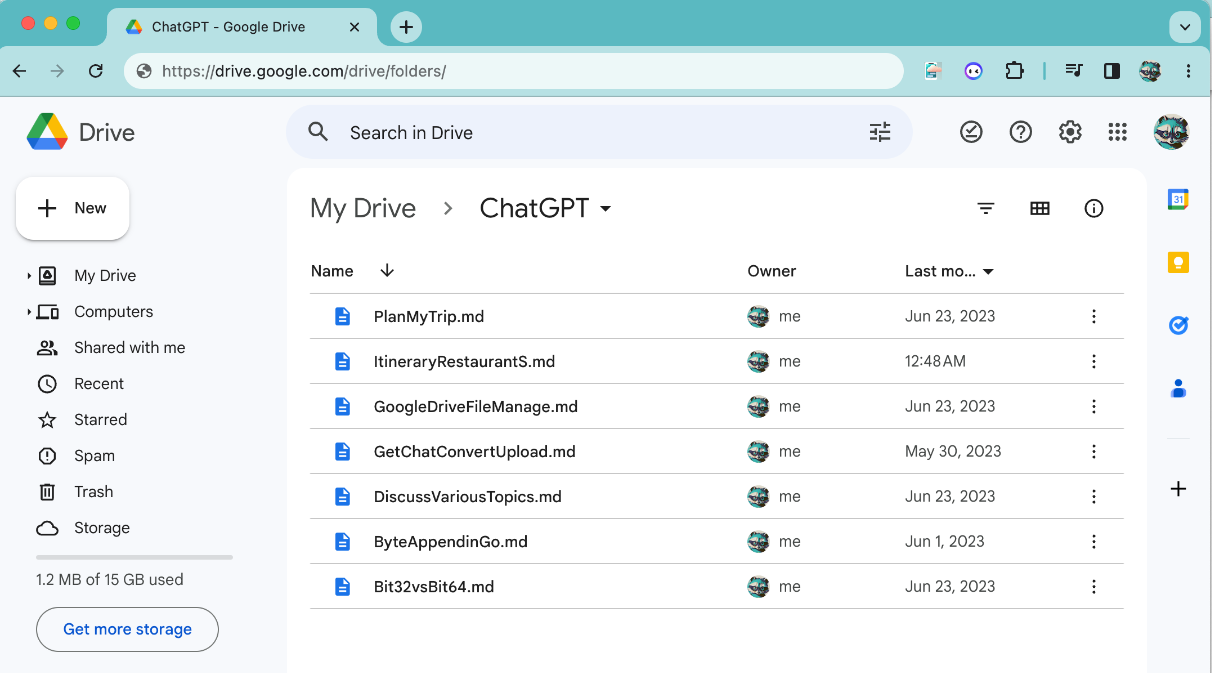This screenshot has height=674, width=1213.
Task: Open the browser extensions puzzle icon
Action: [x=1014, y=71]
